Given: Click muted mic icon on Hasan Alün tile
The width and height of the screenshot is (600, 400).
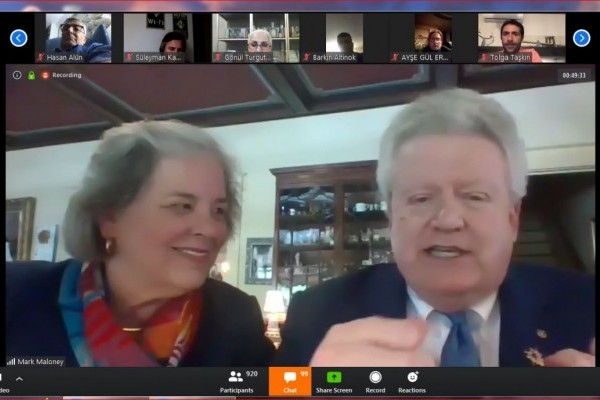Looking at the screenshot, I should 40,57.
